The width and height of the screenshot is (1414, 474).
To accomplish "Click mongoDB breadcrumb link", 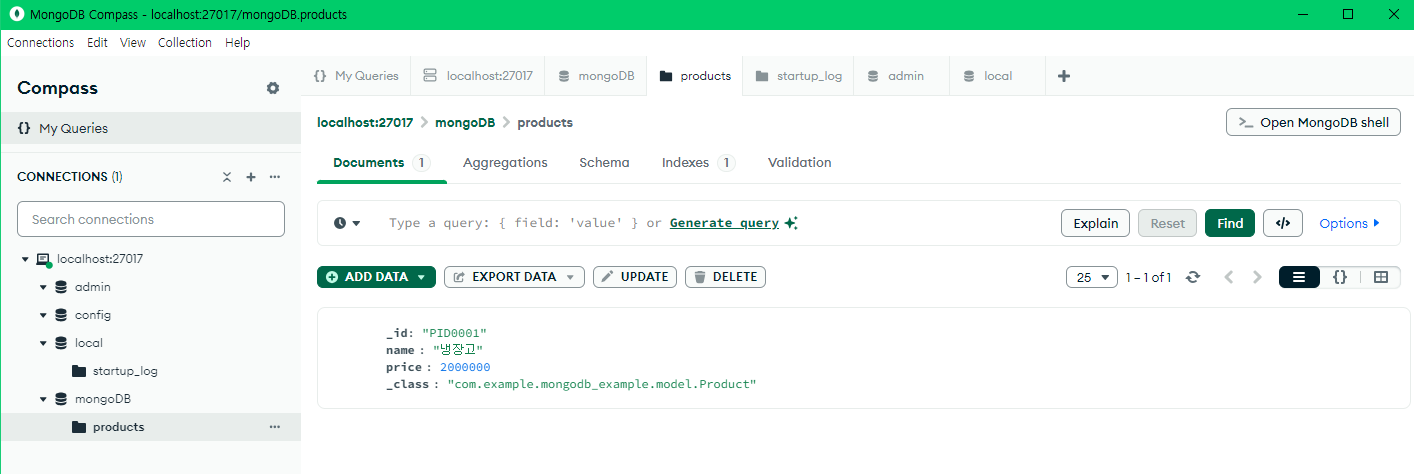I will (465, 122).
